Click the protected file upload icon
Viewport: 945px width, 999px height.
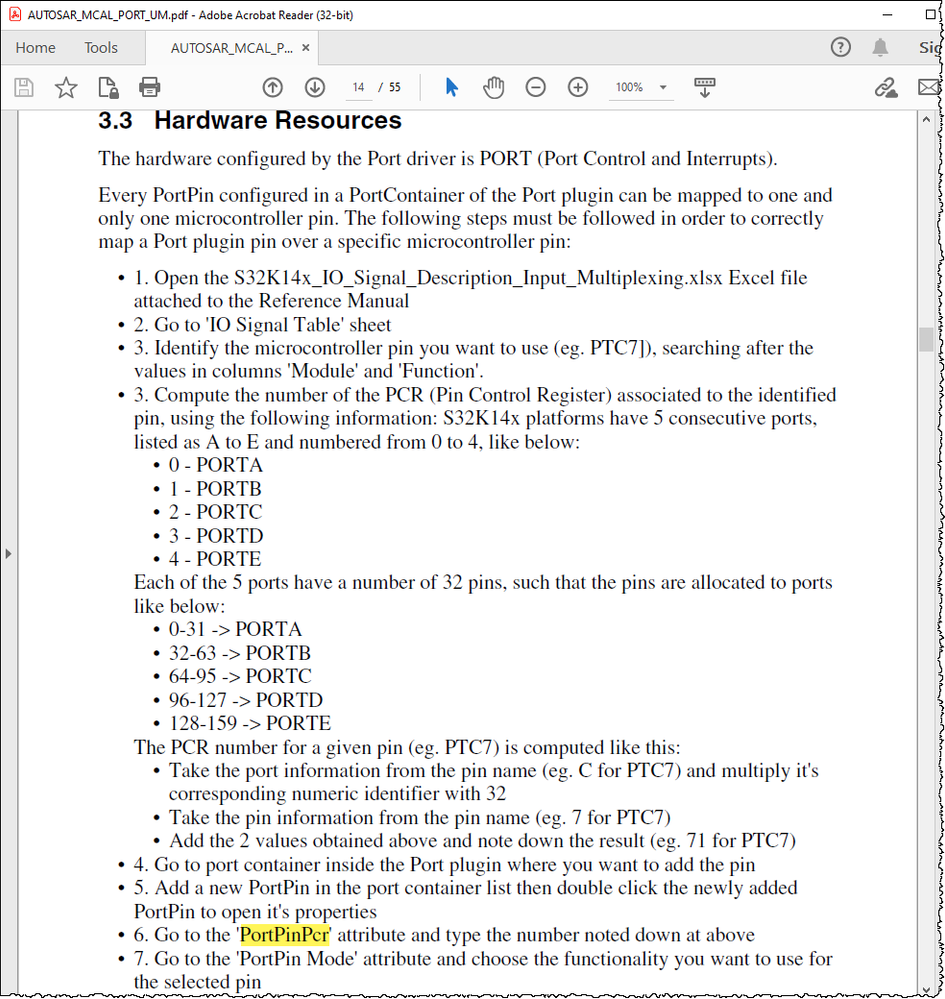pos(108,87)
